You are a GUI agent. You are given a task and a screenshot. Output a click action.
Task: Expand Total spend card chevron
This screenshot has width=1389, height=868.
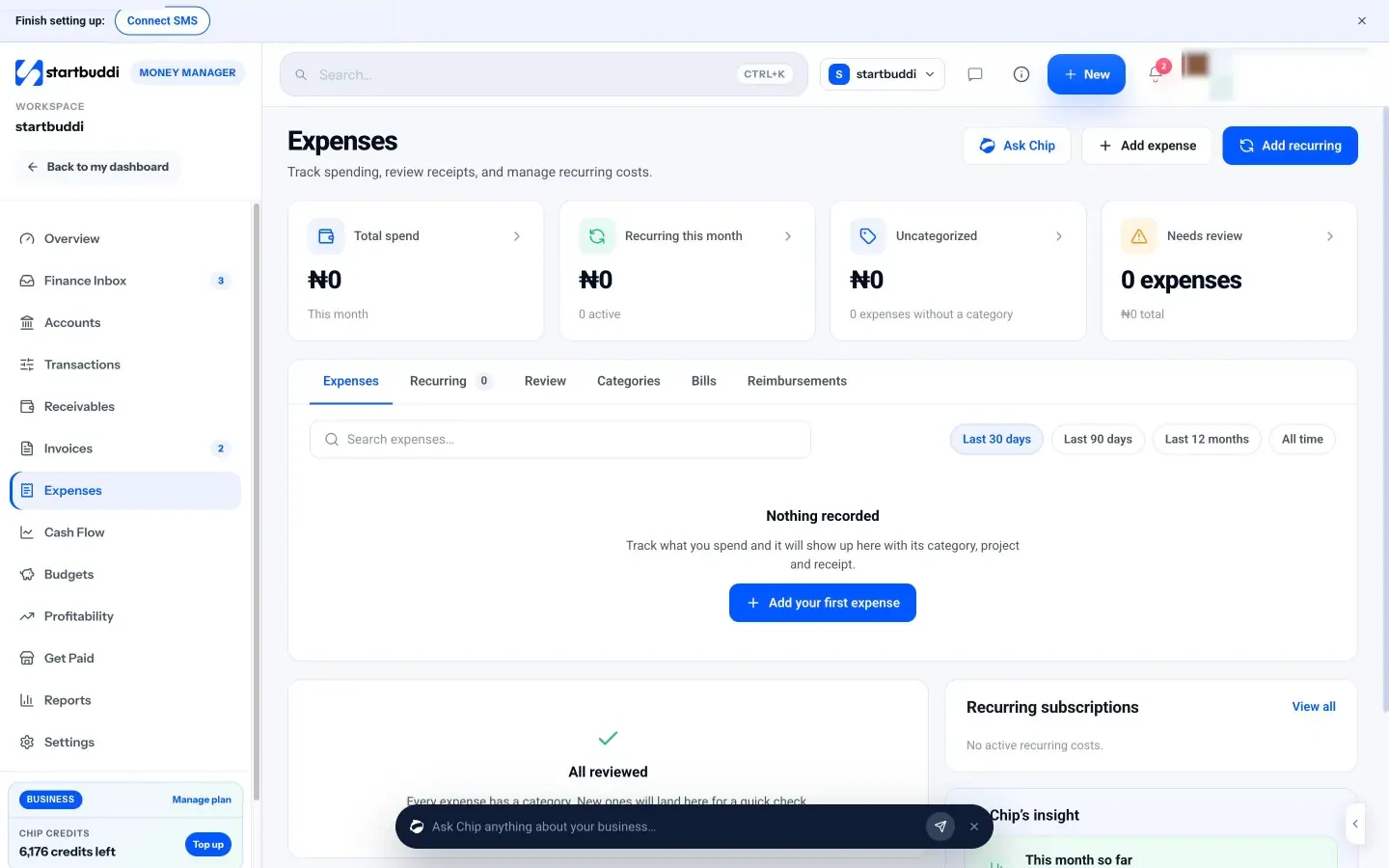click(x=517, y=236)
